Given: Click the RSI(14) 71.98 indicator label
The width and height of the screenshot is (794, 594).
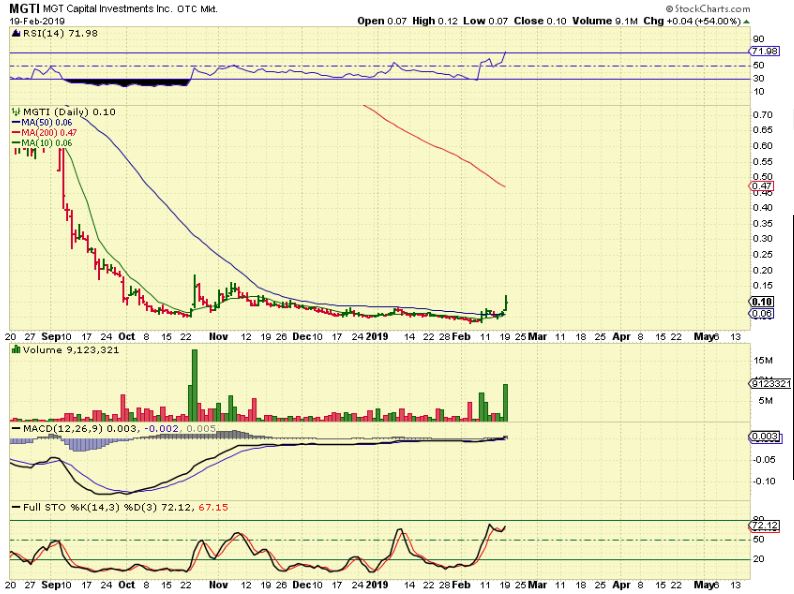Looking at the screenshot, I should (x=60, y=33).
